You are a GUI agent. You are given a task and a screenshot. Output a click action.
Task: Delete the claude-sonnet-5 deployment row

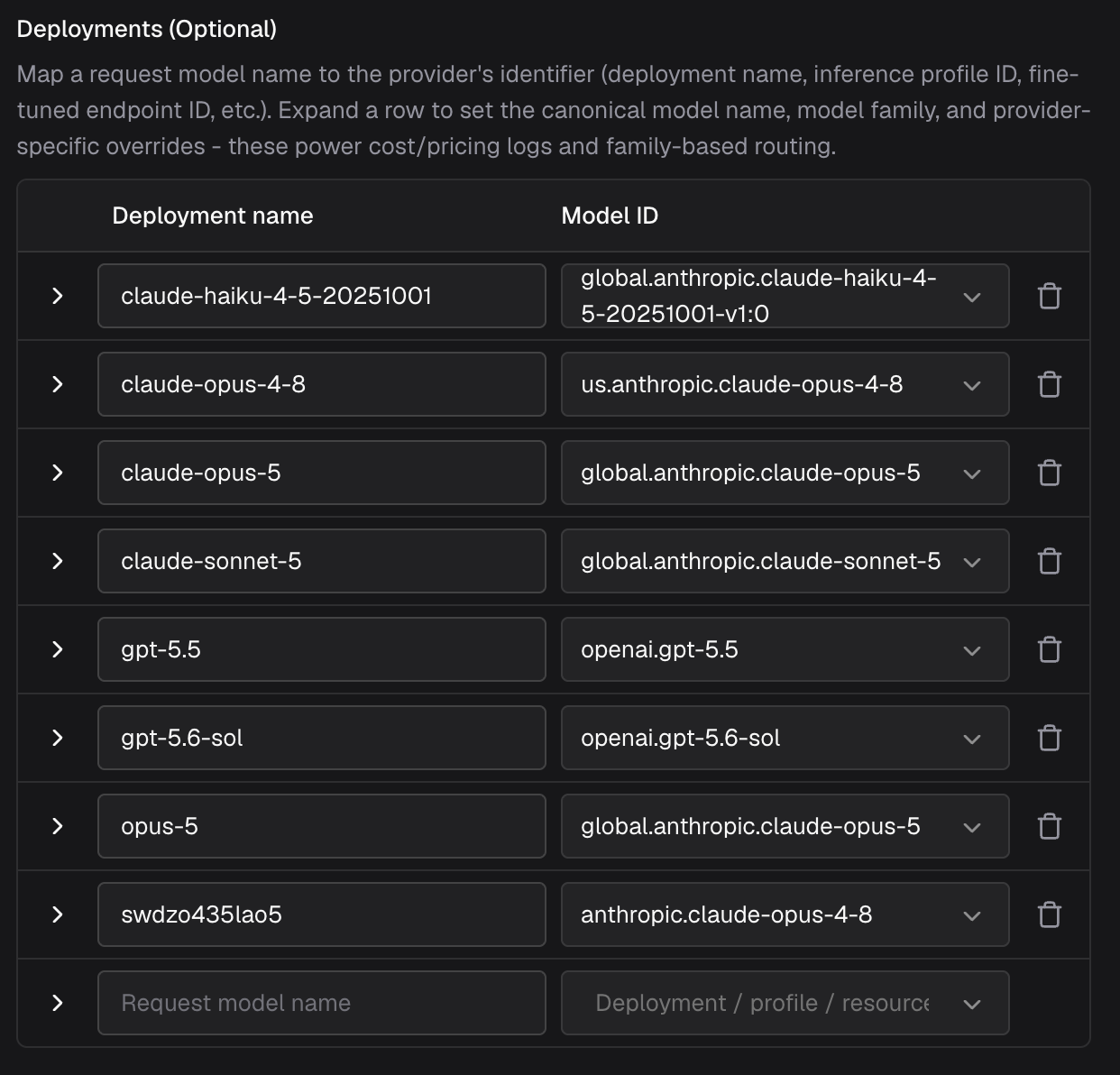coord(1050,561)
